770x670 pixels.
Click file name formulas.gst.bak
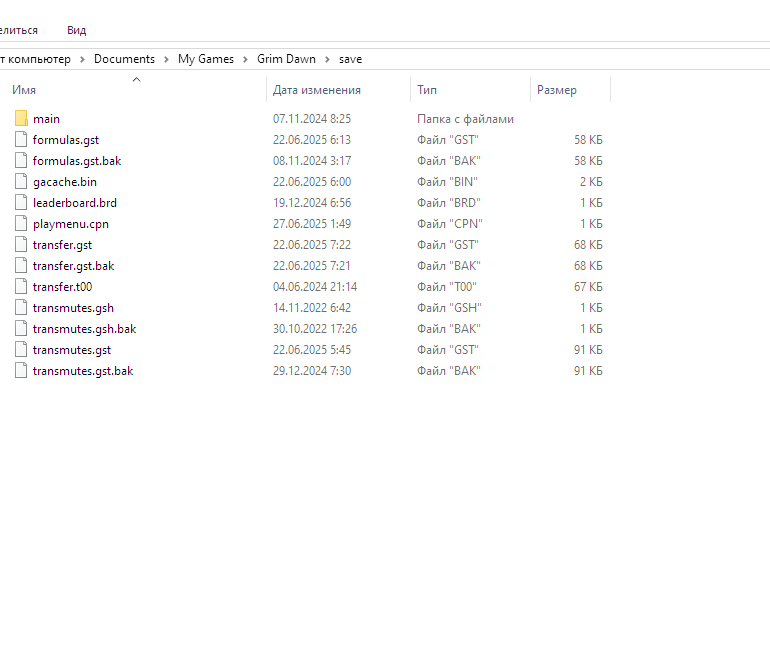[x=77, y=161]
